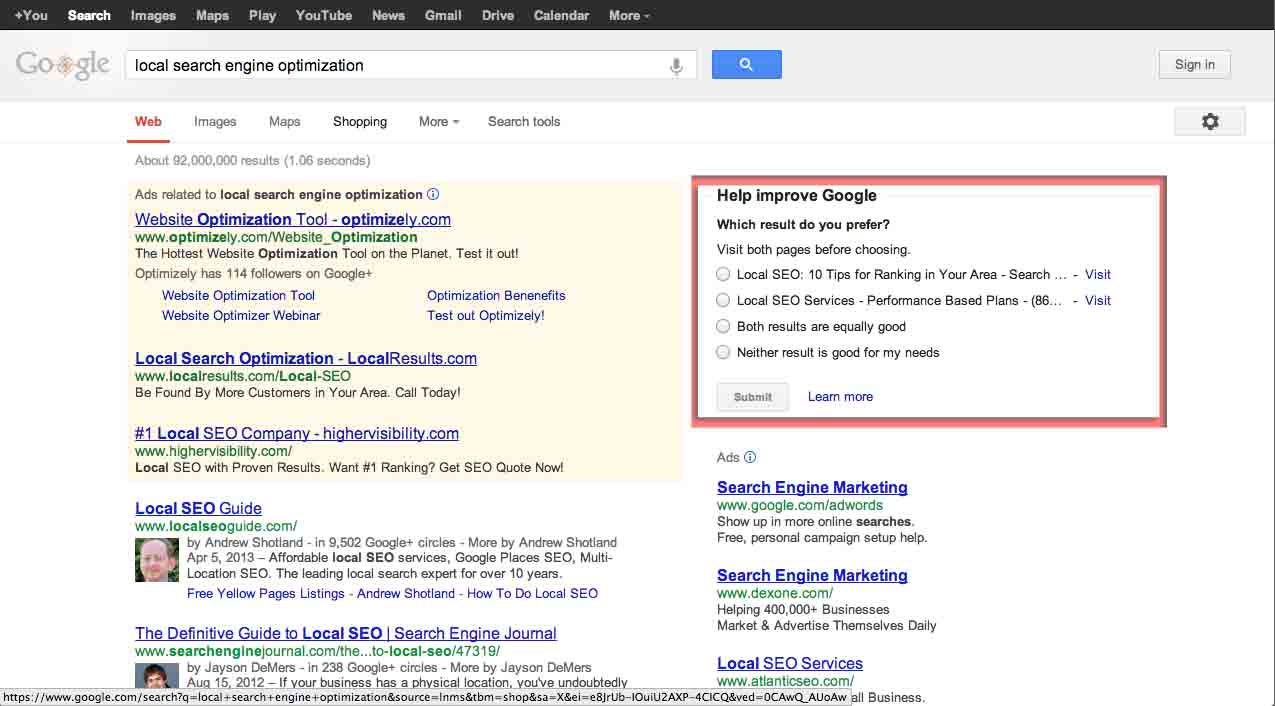
Task: Click 'More by Andrew Shotland' link
Action: tap(543, 542)
